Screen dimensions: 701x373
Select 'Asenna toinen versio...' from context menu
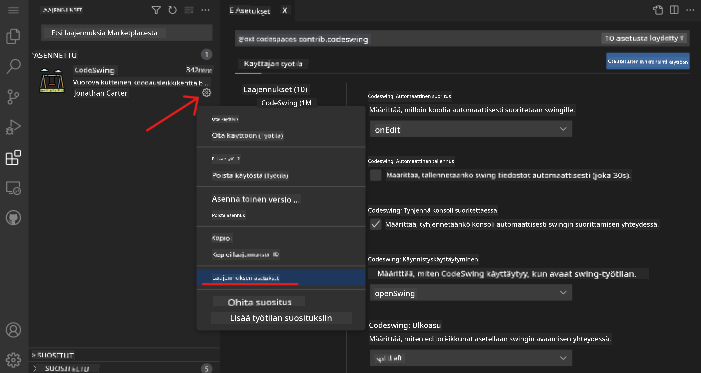[x=255, y=199]
